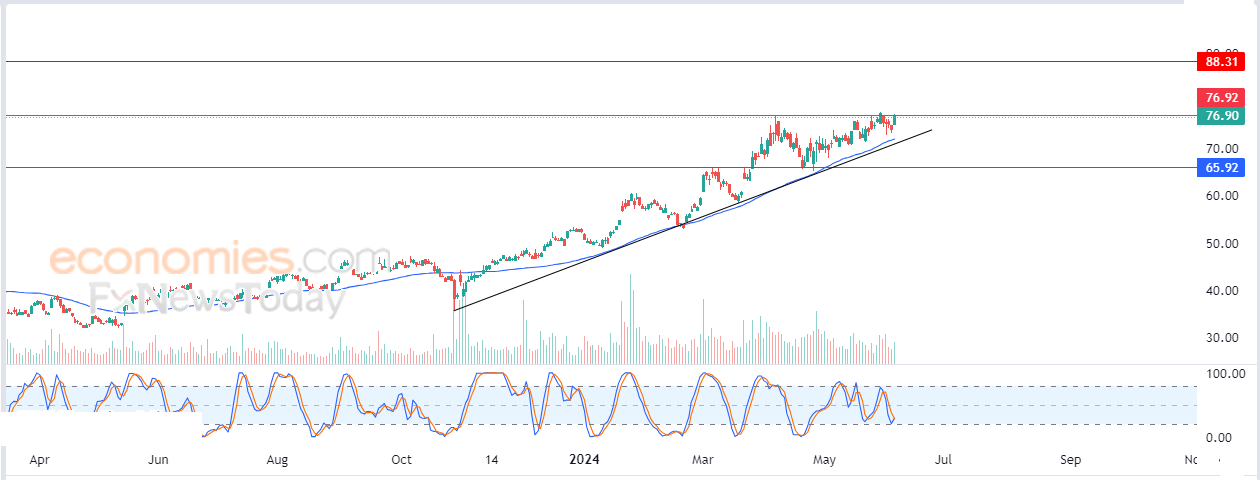Viewport: 1260px width, 480px height.
Task: Click the Jul label on time axis
Action: [943, 460]
